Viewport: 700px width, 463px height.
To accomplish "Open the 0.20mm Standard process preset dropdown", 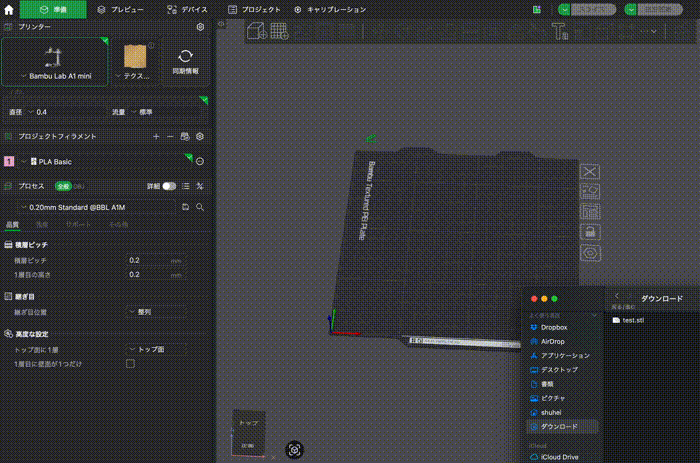I will pos(95,207).
